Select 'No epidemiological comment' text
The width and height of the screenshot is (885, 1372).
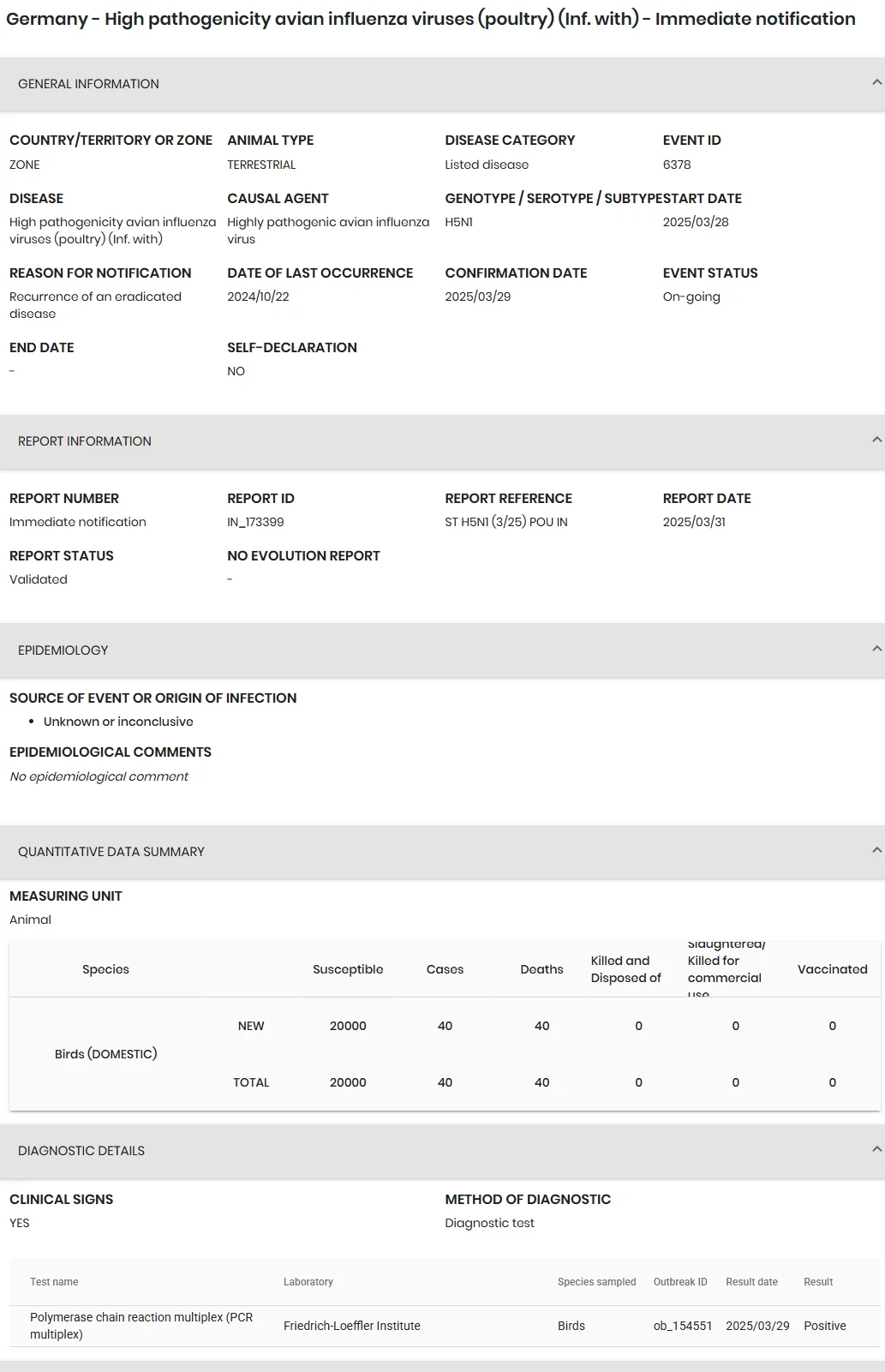pyautogui.click(x=99, y=776)
